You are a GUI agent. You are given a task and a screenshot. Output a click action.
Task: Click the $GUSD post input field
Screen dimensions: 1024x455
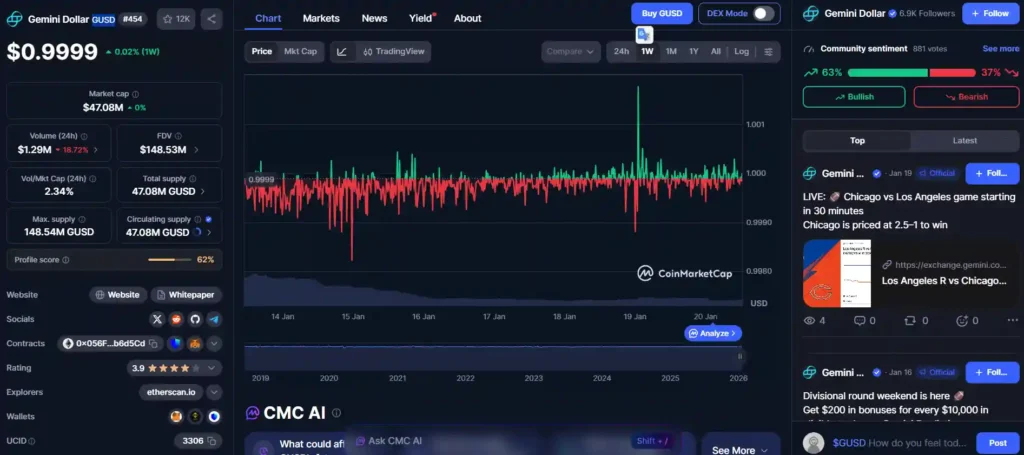click(901, 443)
